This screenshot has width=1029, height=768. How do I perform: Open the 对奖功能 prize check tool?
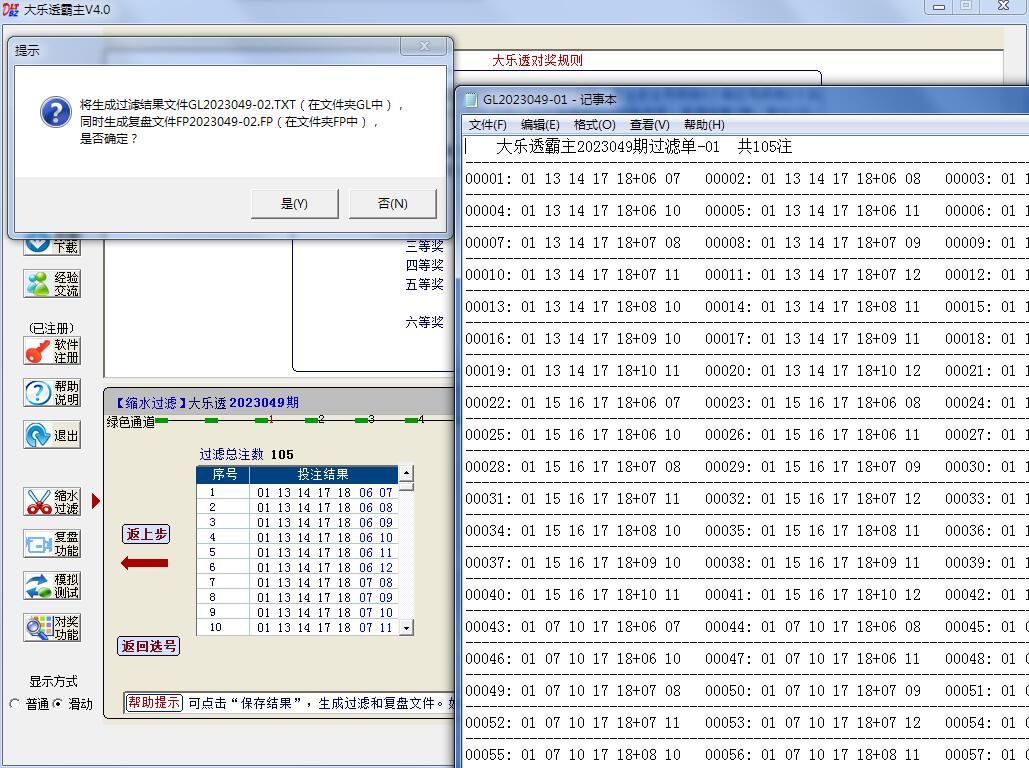click(x=52, y=628)
